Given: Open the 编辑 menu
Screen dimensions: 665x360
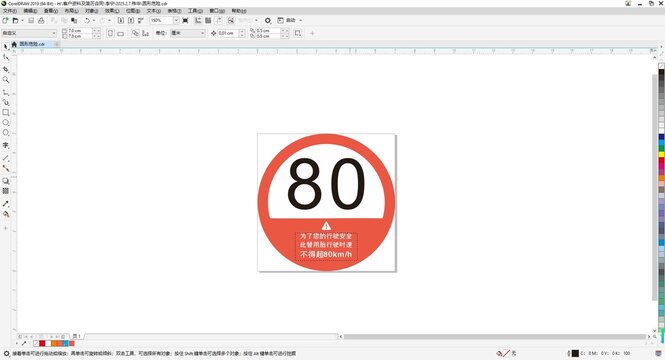Looking at the screenshot, I should point(30,11).
